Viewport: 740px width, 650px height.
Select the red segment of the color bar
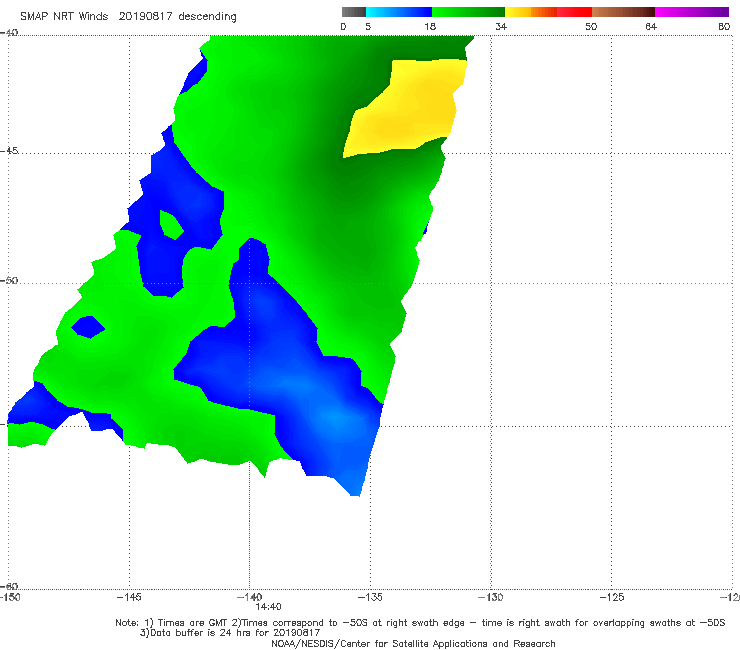pos(574,12)
